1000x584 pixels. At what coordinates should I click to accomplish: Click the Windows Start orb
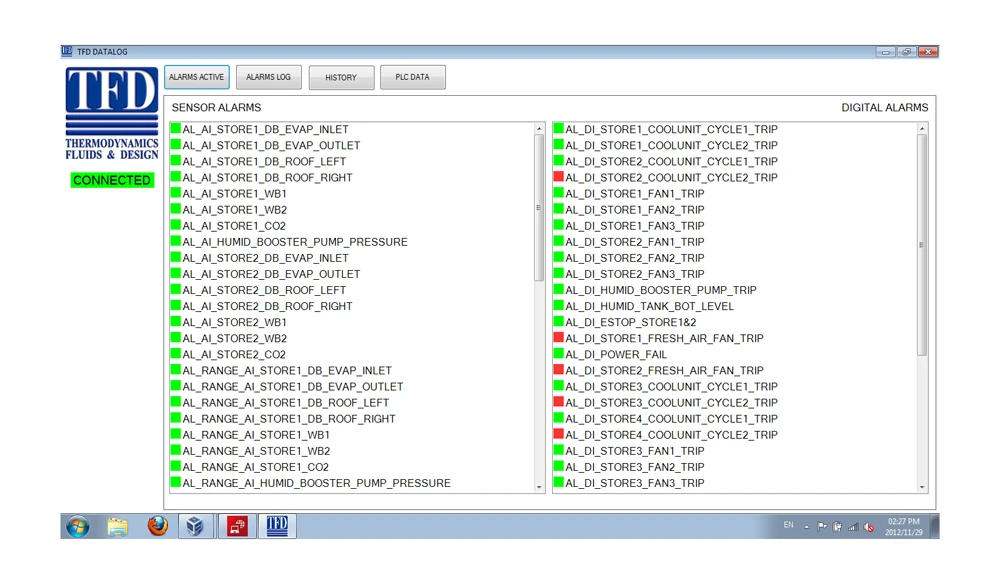[x=78, y=526]
